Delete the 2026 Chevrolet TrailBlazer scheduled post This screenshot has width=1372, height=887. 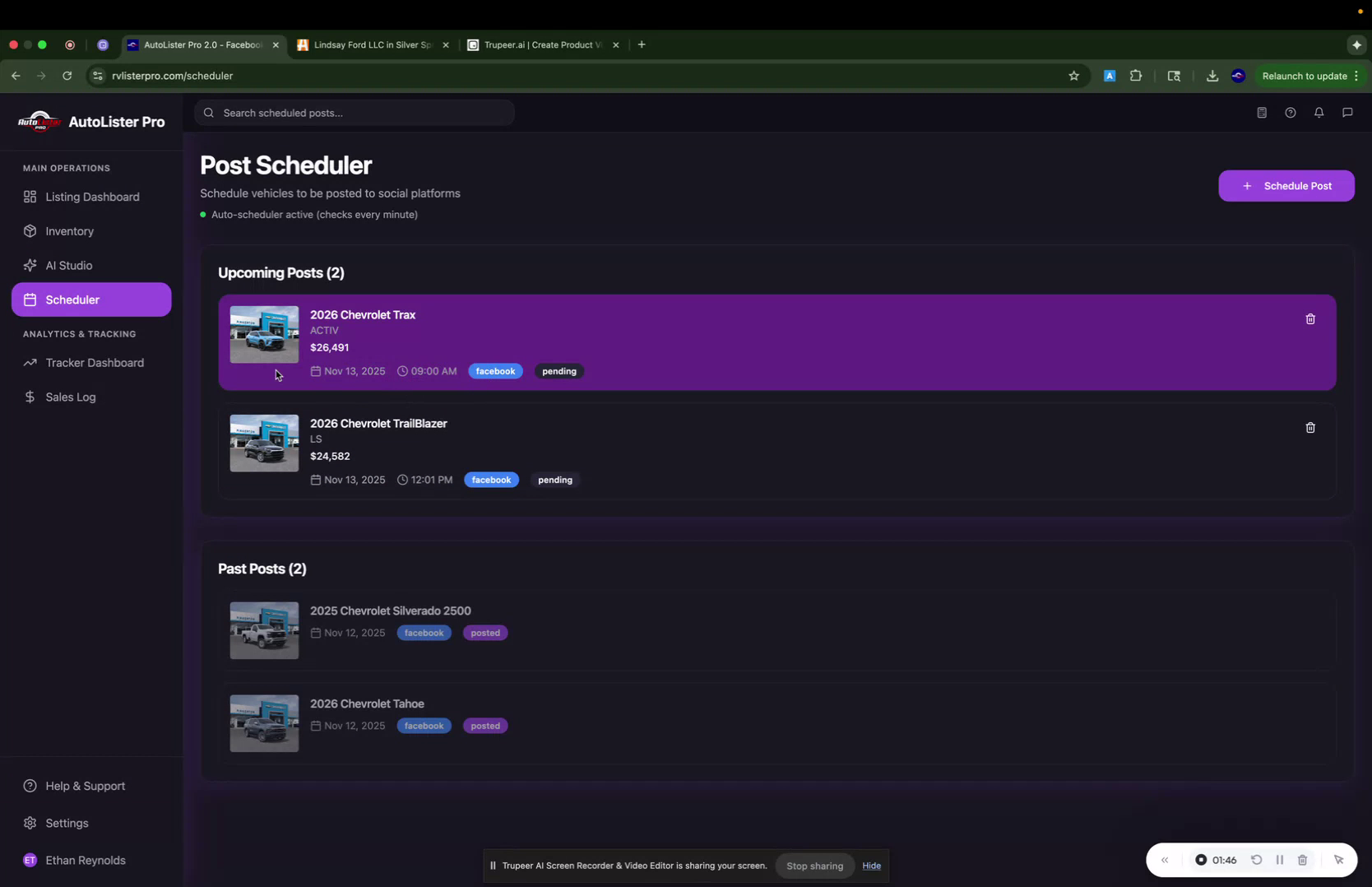tap(1310, 428)
